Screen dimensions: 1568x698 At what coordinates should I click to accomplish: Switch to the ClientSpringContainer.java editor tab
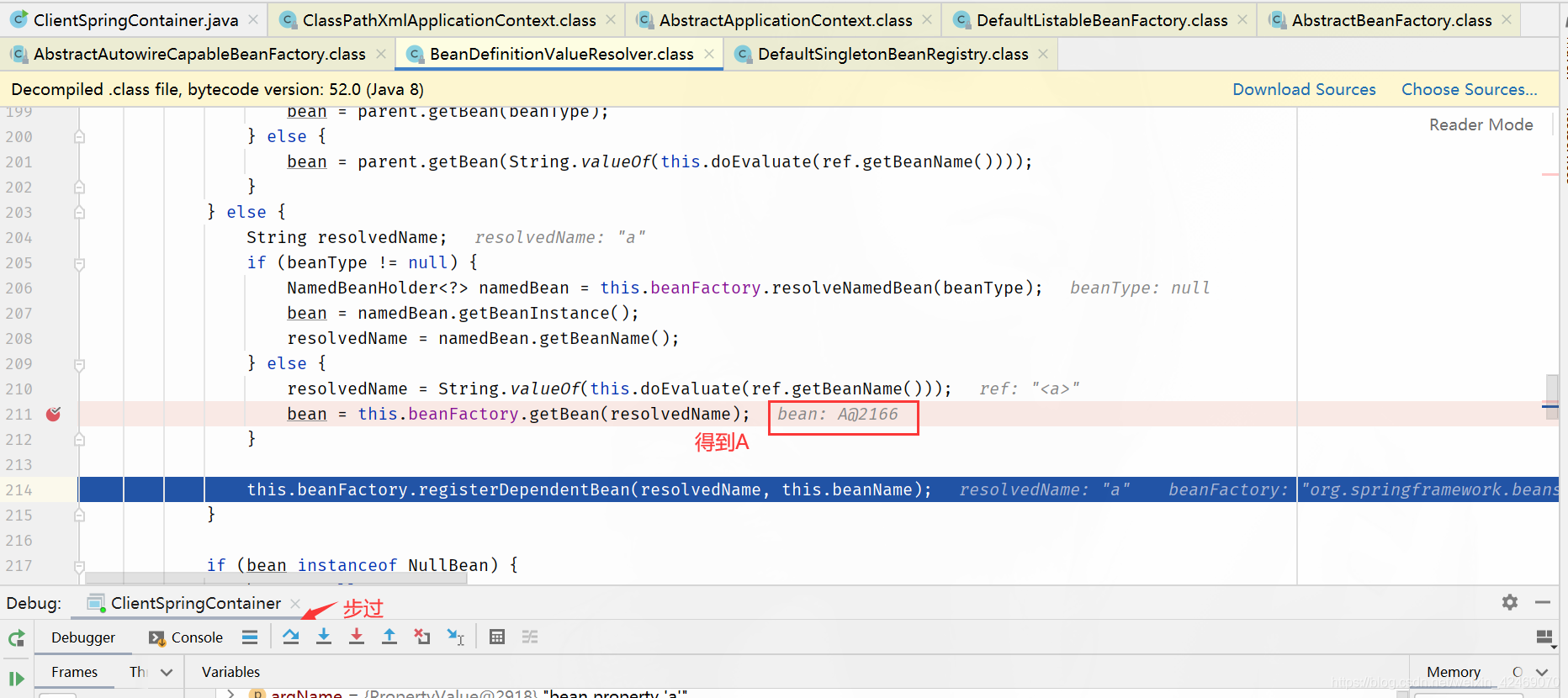coord(135,19)
